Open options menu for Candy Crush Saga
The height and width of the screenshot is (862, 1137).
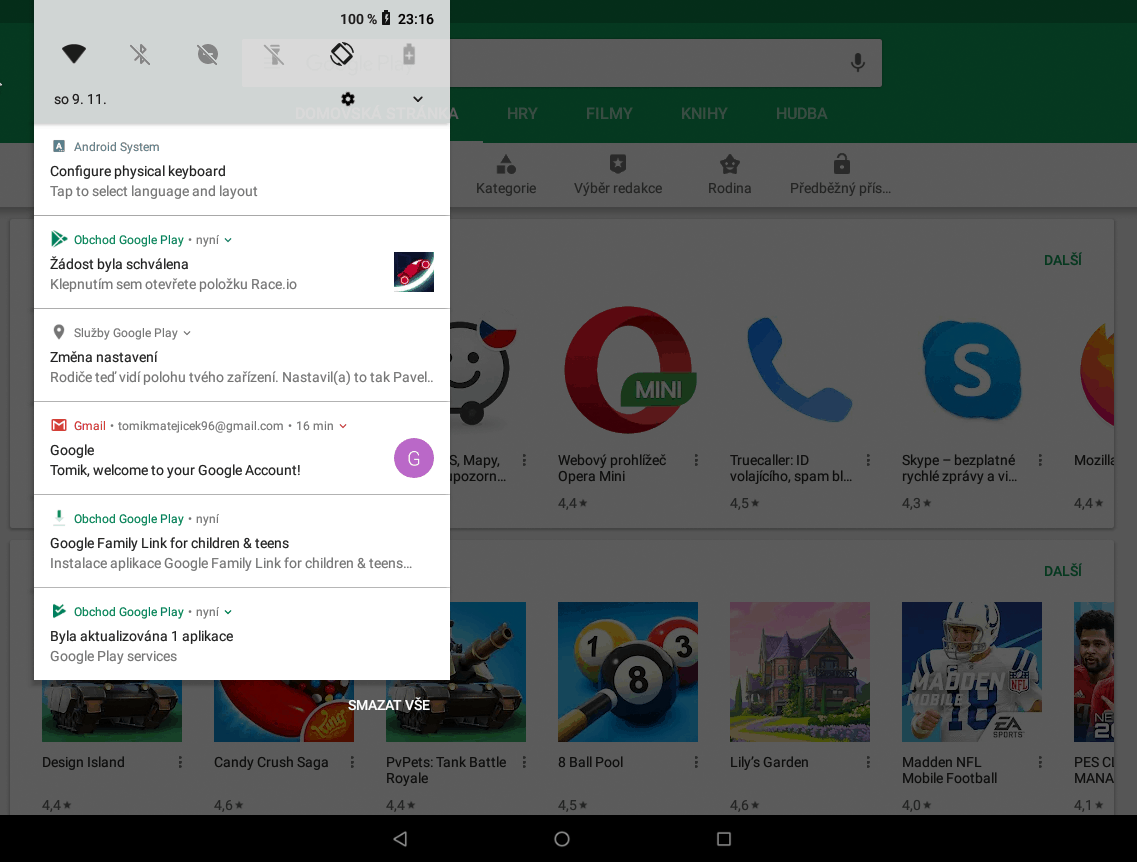[352, 763]
